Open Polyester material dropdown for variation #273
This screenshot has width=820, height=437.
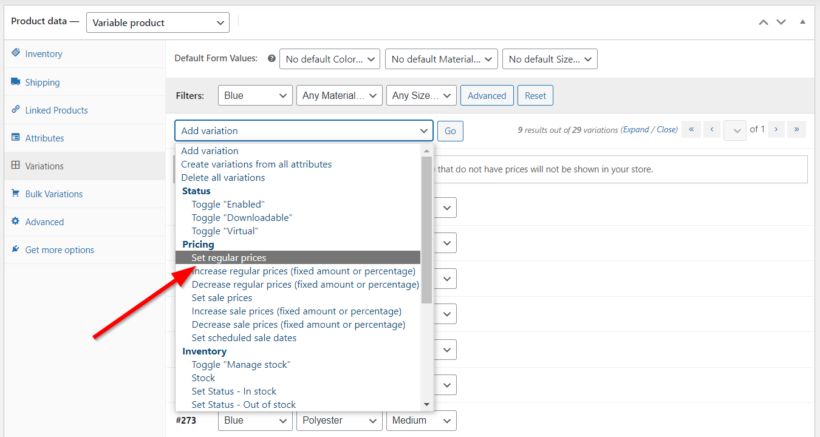(339, 420)
